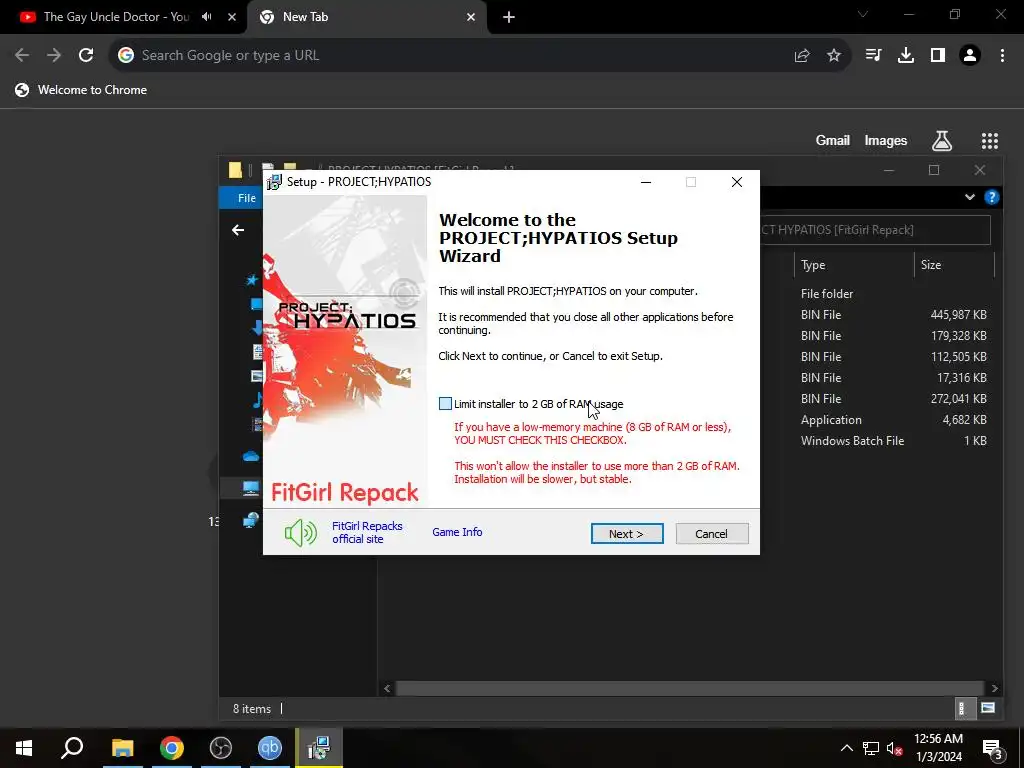The height and width of the screenshot is (768, 1024).
Task: Select Network in Explorer navigation pane
Action: (x=251, y=520)
